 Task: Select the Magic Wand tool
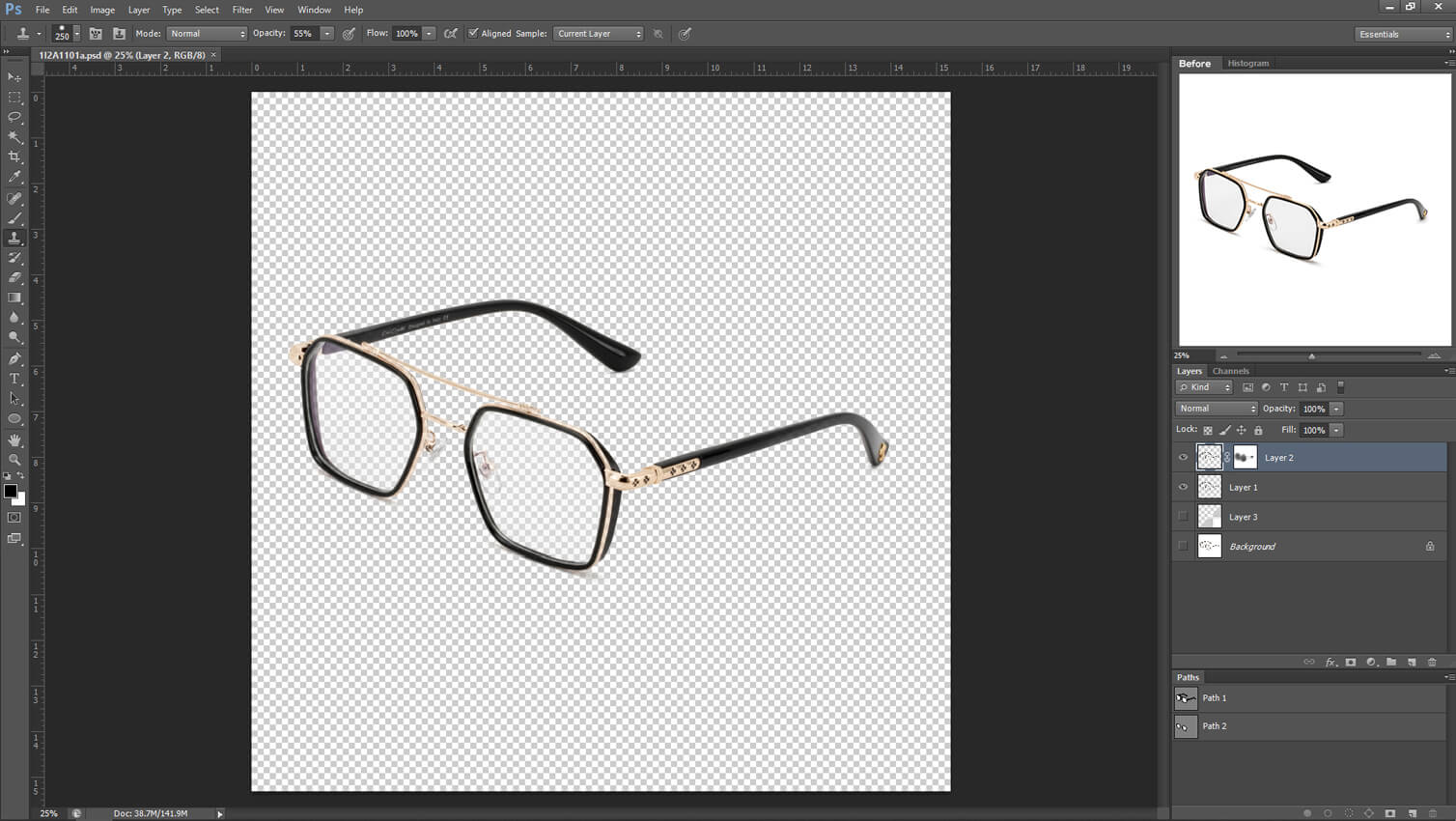(x=14, y=137)
